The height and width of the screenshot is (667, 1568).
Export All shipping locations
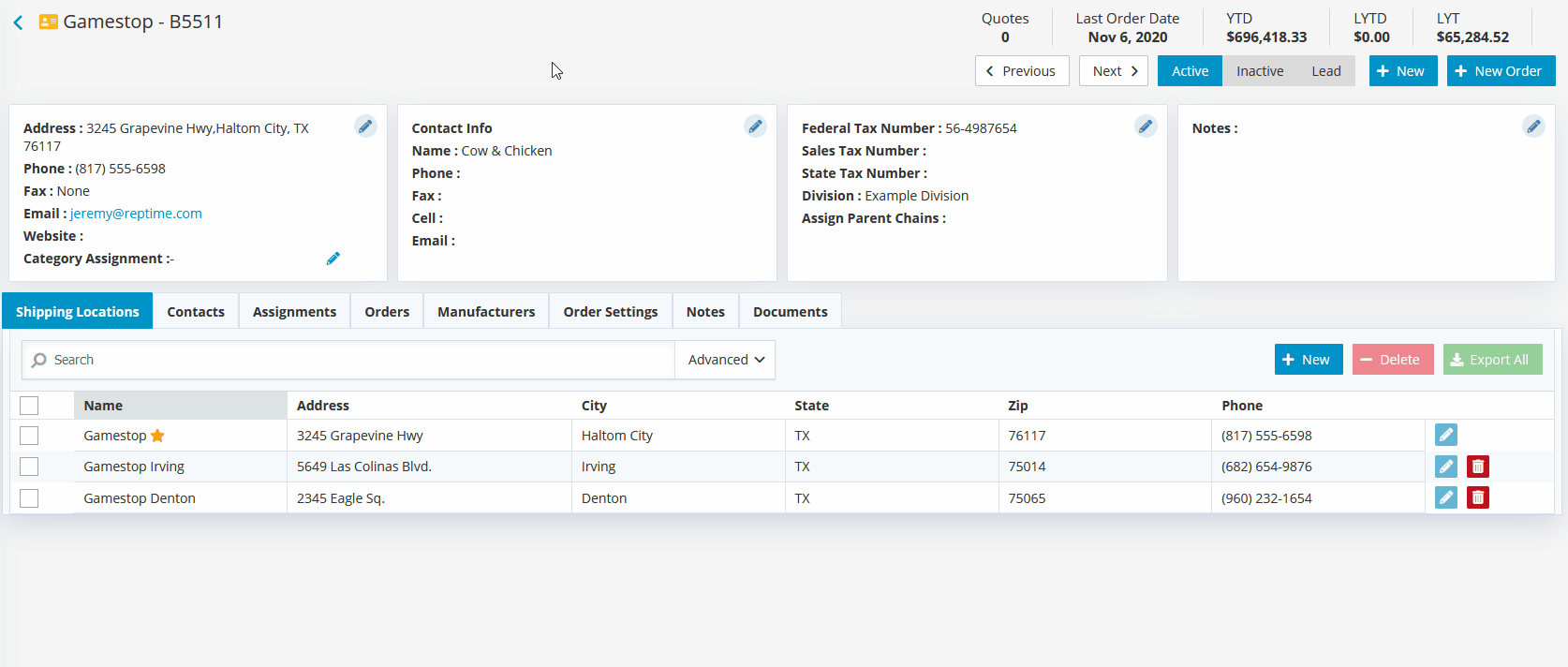1493,360
